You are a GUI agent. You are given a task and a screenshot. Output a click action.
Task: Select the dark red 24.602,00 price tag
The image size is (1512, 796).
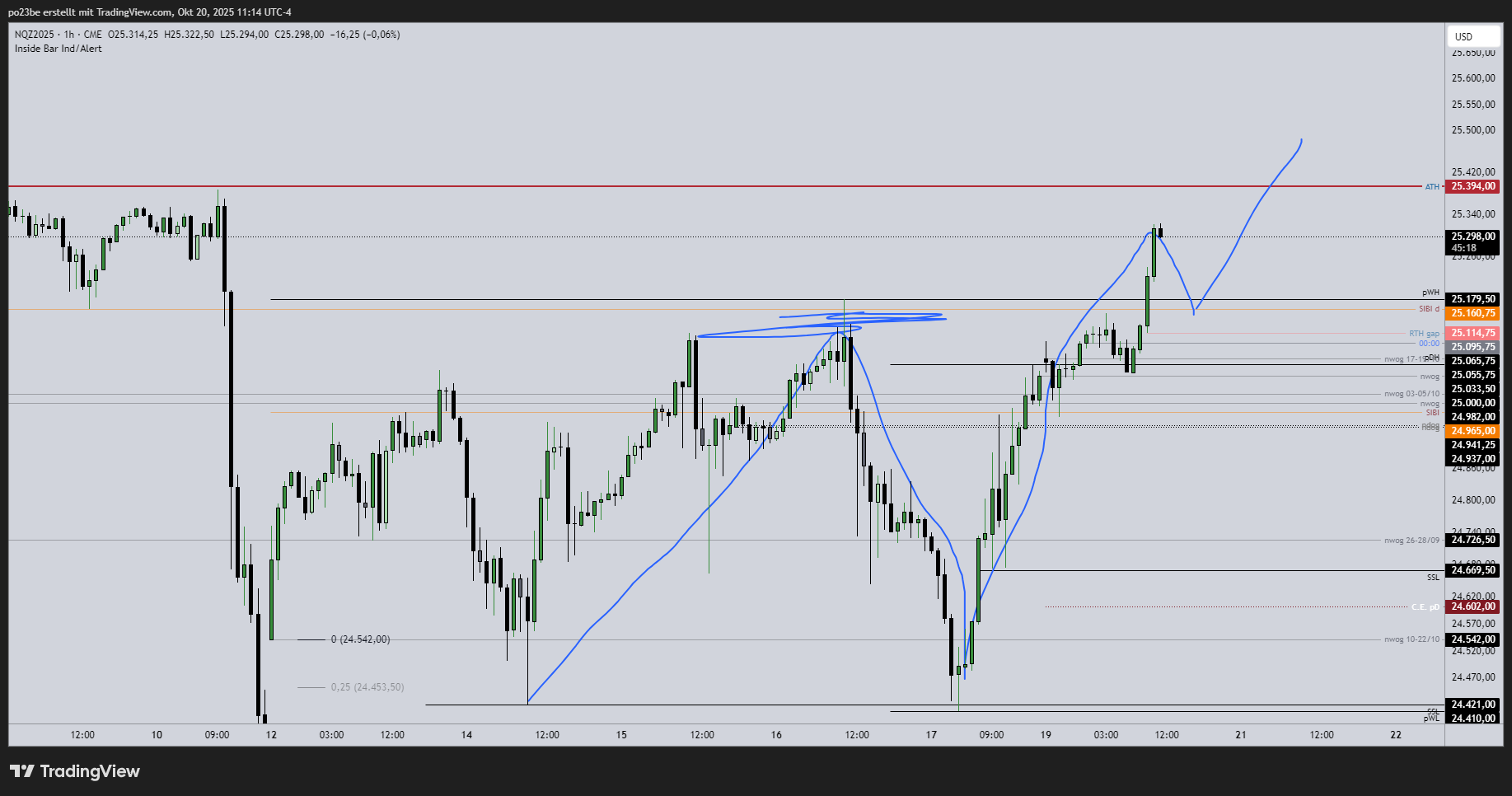pos(1473,606)
